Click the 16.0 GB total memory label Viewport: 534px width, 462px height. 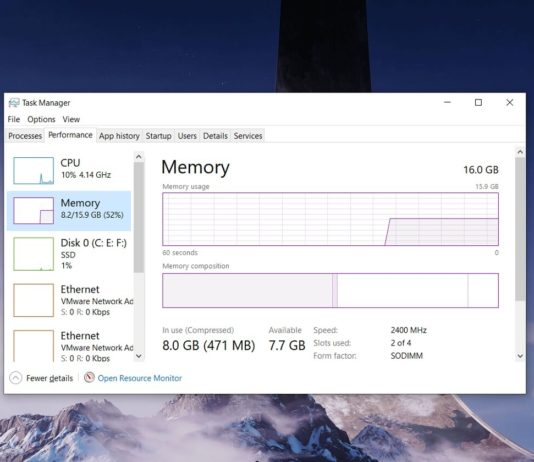pos(481,170)
